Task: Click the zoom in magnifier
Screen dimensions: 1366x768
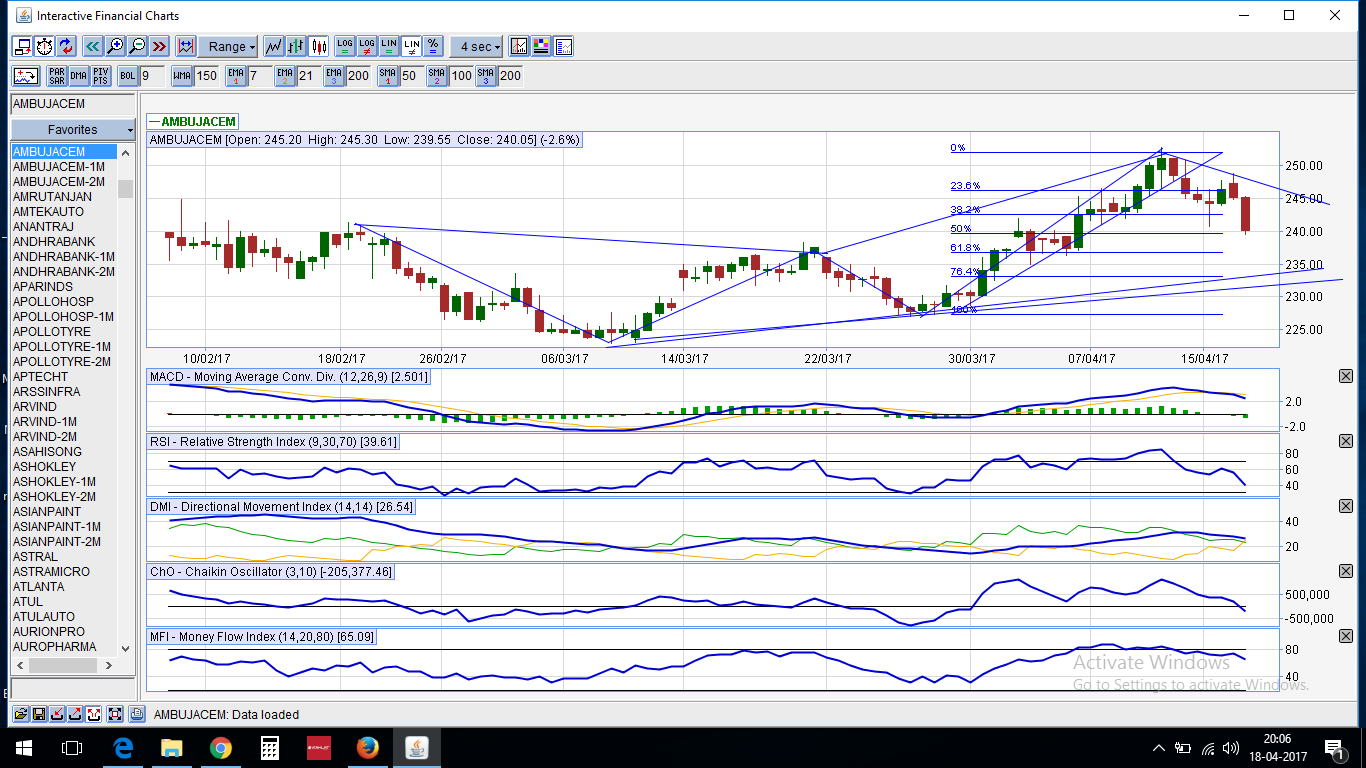Action: point(115,46)
